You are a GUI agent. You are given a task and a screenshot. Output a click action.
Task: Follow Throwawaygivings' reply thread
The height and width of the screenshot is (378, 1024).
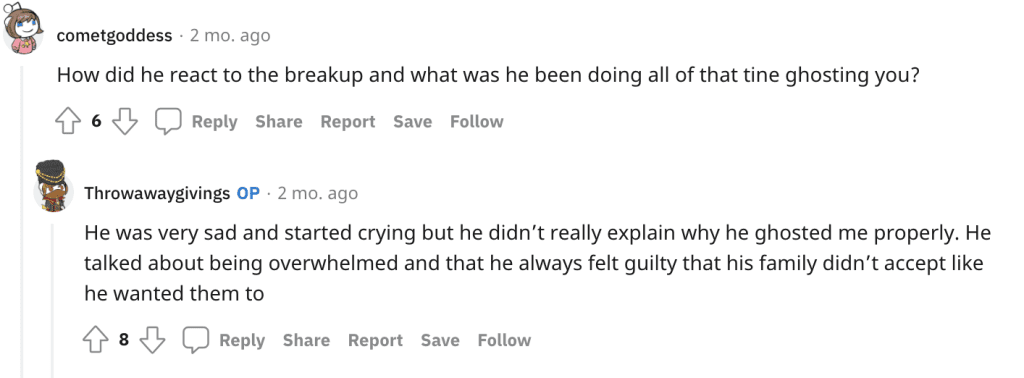point(504,341)
